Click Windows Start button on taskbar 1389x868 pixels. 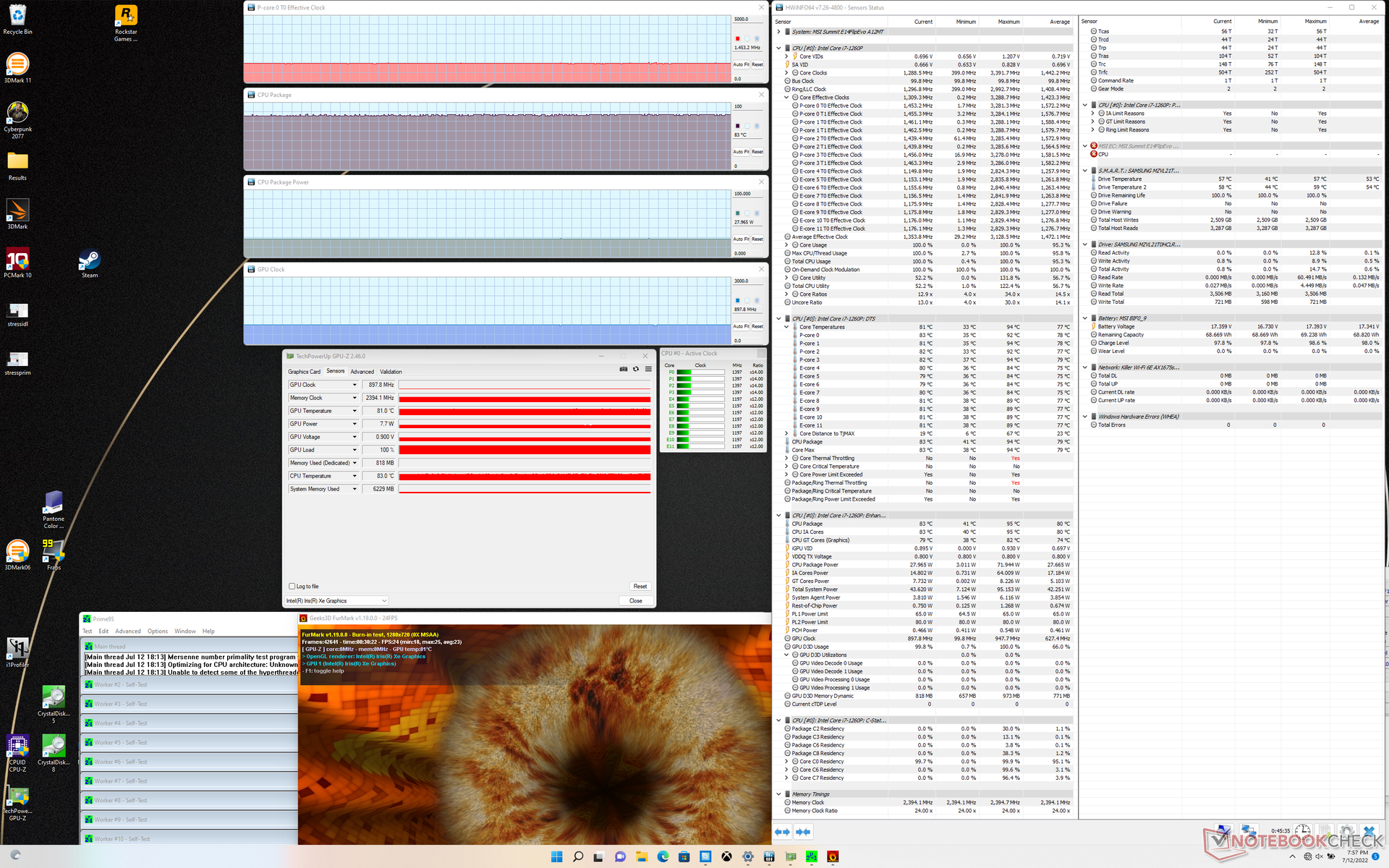(x=556, y=856)
